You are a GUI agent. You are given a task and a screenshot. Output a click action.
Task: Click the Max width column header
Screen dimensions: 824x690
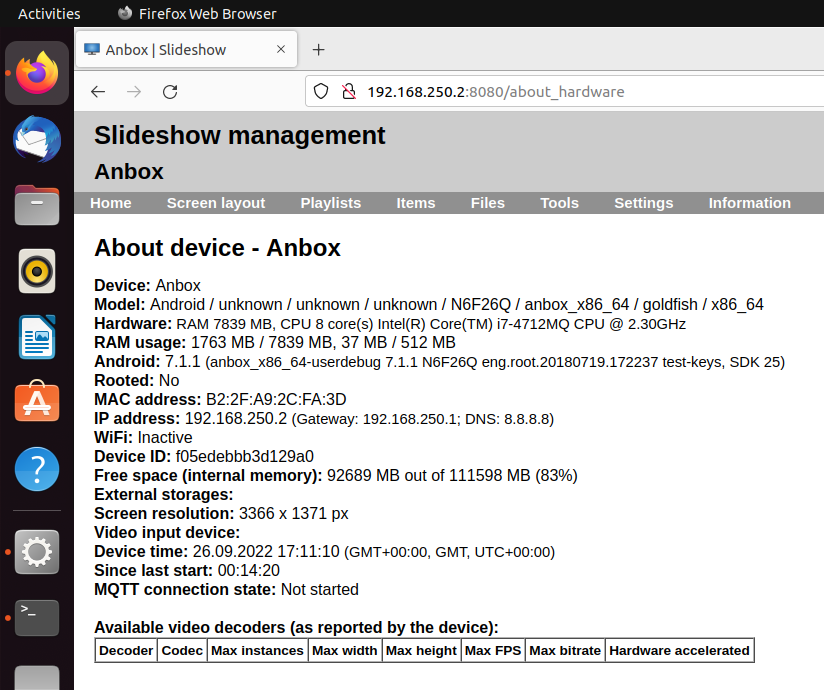coord(345,651)
